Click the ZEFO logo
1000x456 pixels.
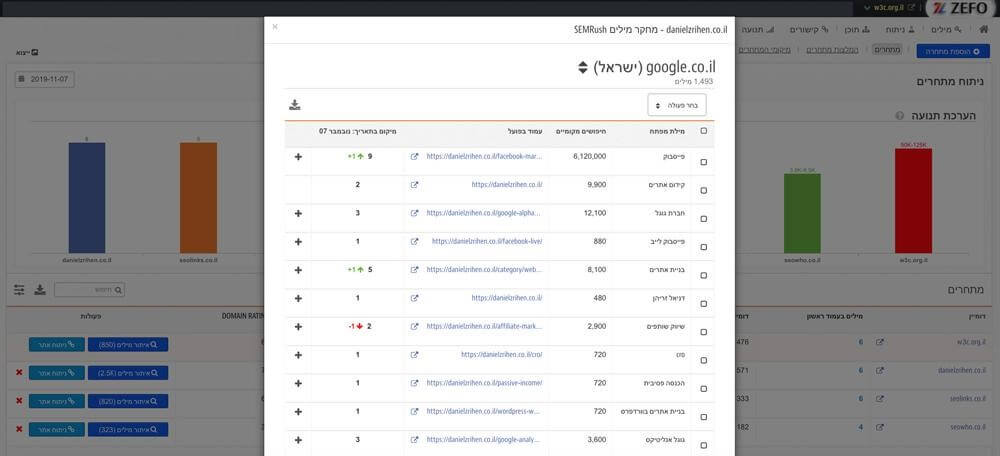click(x=962, y=8)
